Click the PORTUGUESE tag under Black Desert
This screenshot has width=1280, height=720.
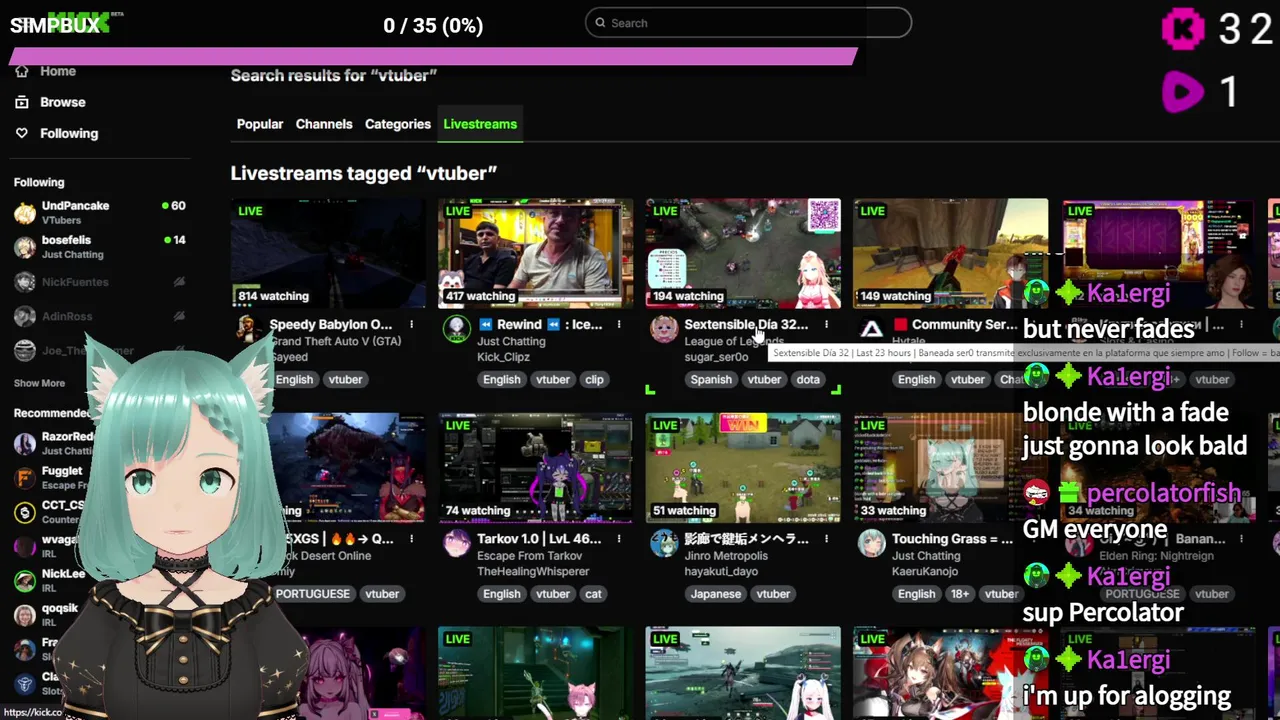click(x=312, y=593)
